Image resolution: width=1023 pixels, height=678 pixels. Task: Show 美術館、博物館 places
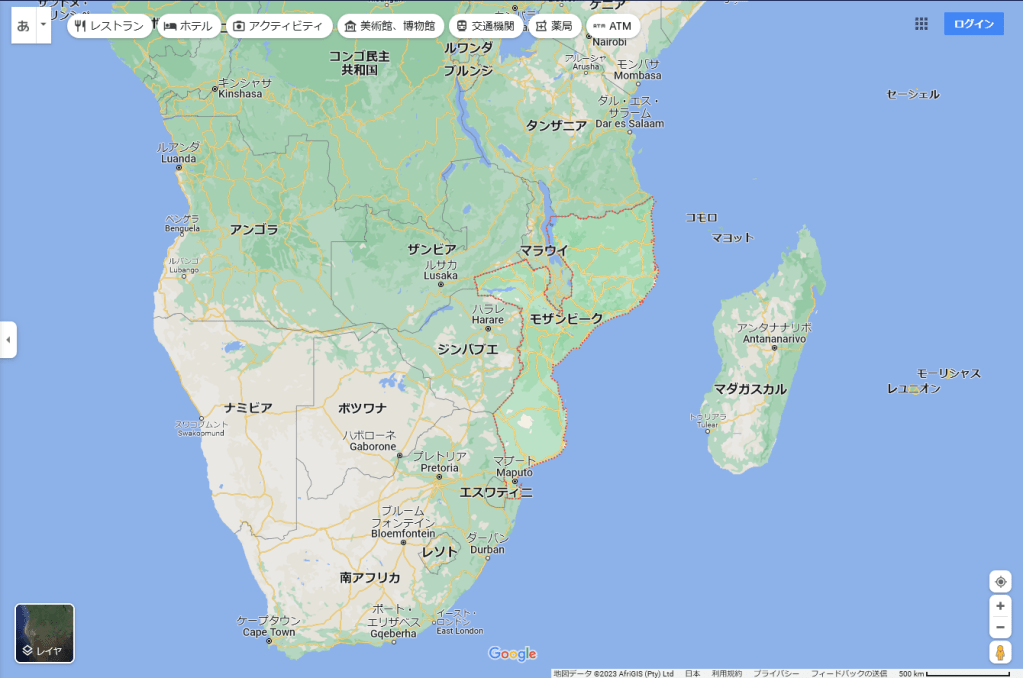389,26
